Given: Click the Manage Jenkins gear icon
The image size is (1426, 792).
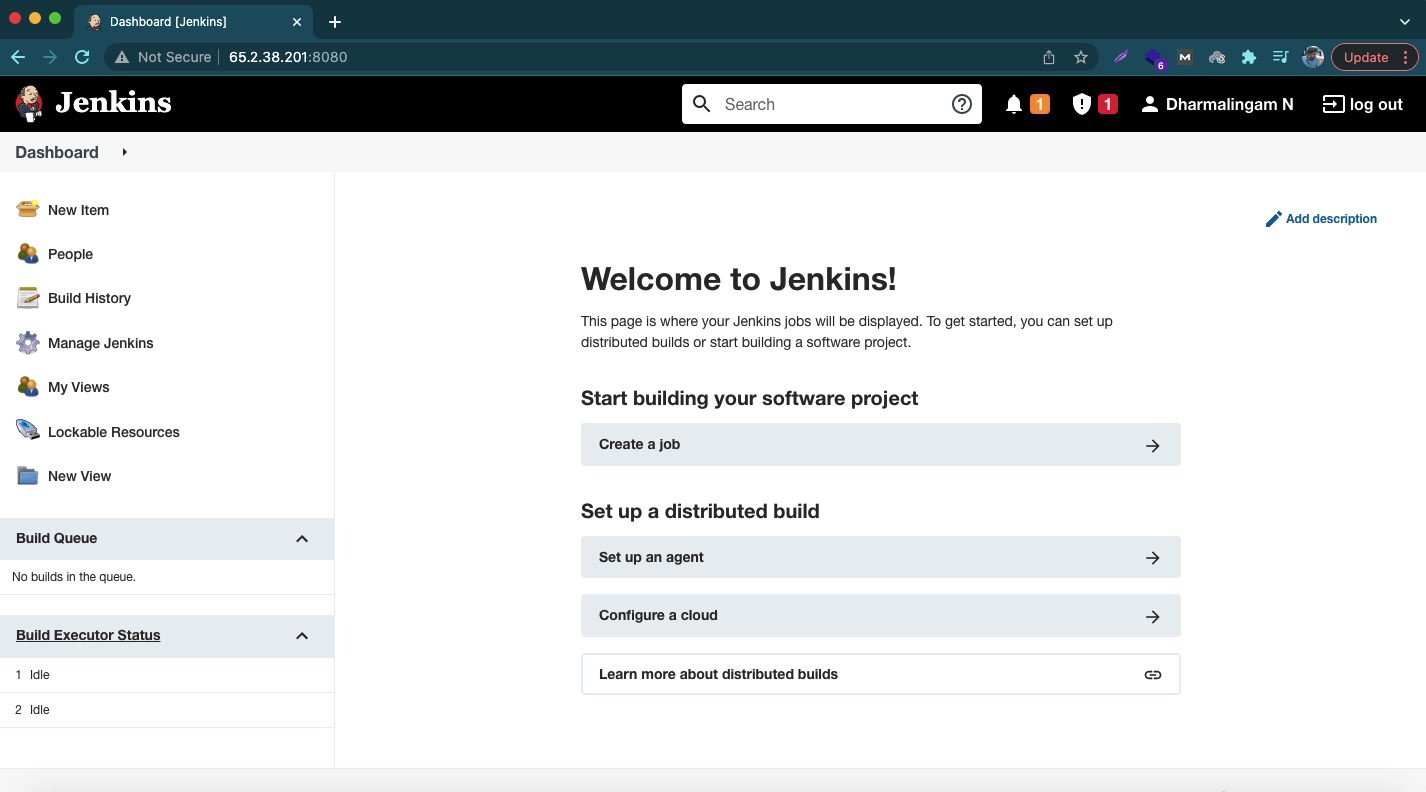Looking at the screenshot, I should [x=28, y=343].
